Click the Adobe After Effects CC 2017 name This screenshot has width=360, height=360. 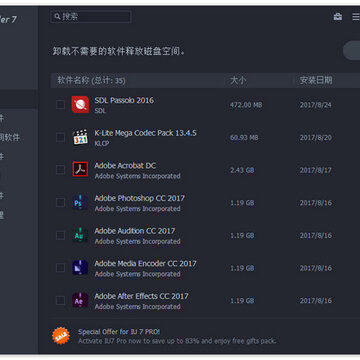(x=141, y=296)
